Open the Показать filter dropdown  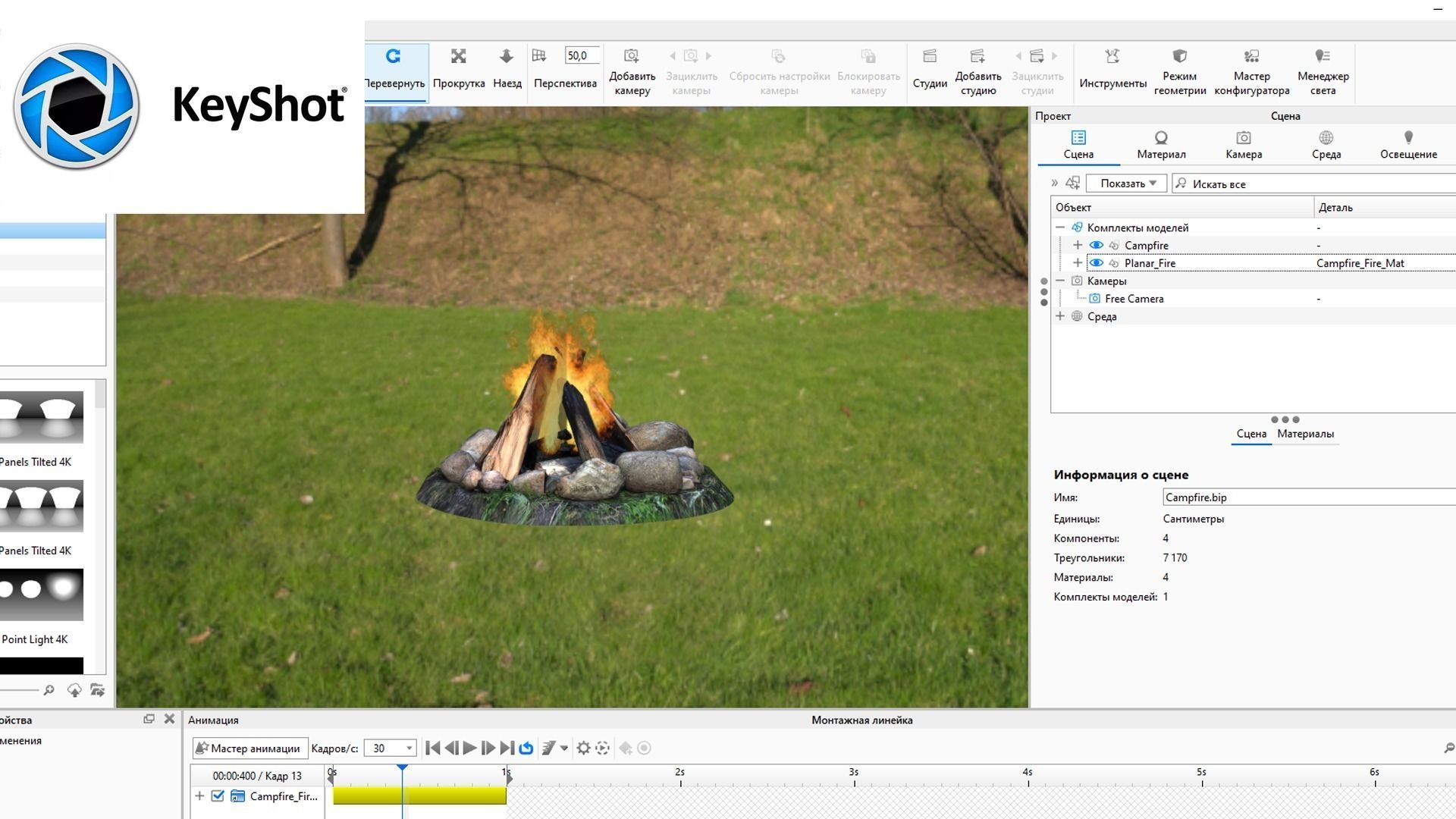point(1126,183)
